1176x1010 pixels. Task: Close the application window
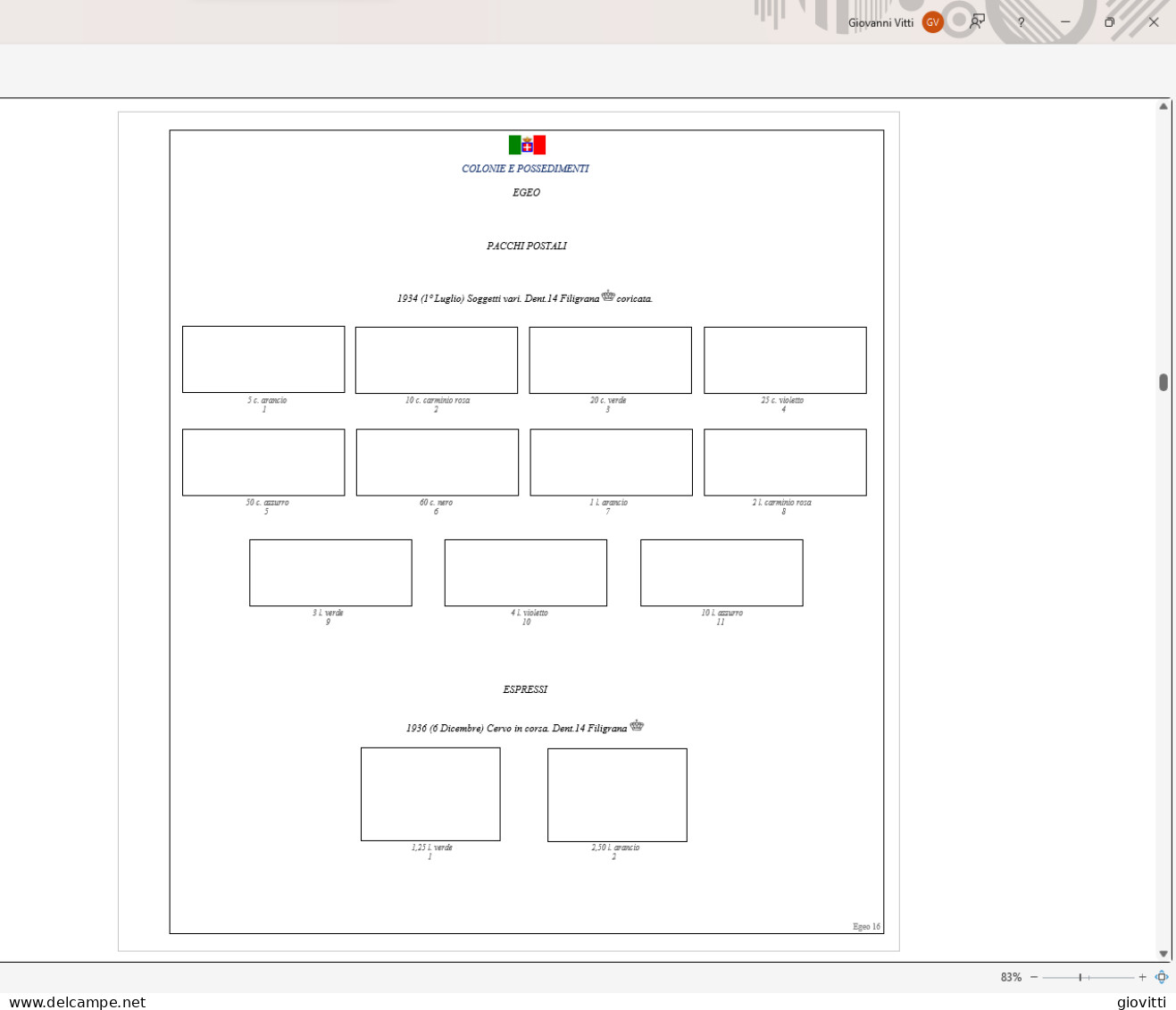[1154, 22]
